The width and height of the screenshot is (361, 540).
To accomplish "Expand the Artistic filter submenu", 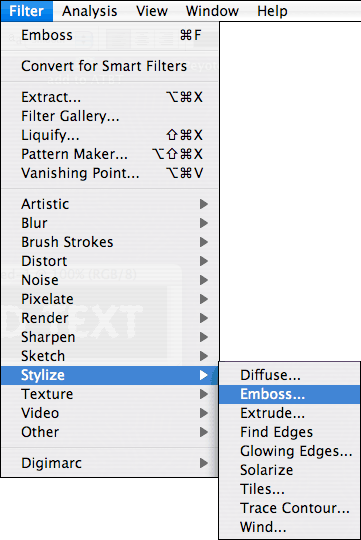I will (110, 204).
